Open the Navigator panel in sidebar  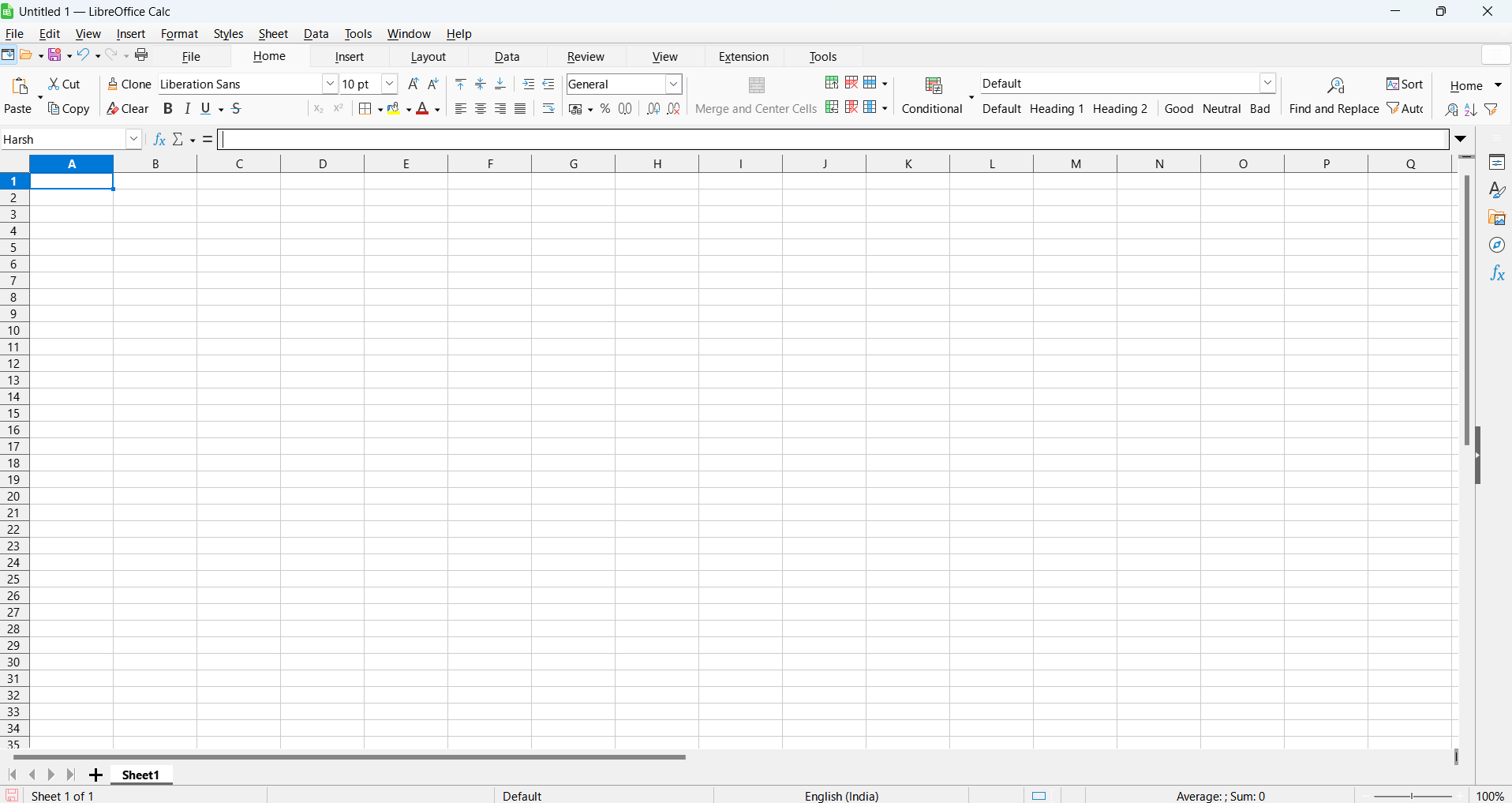1497,246
